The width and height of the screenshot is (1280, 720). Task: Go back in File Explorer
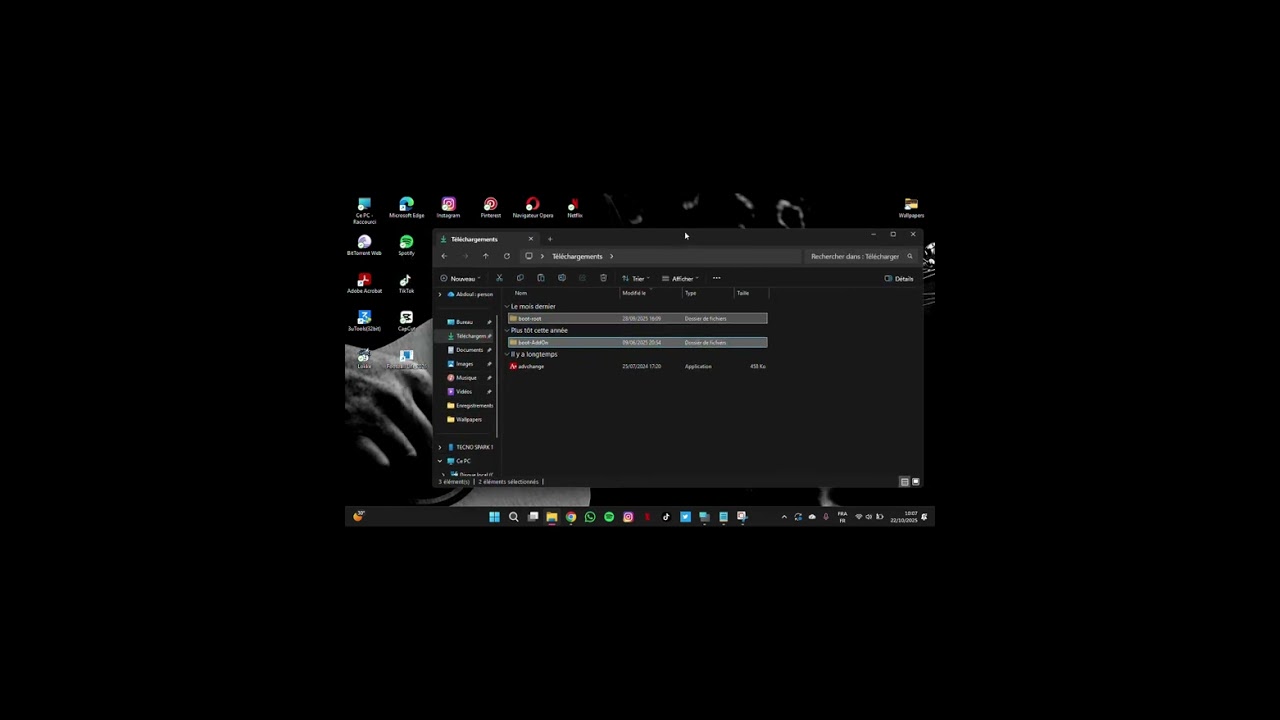pyautogui.click(x=444, y=256)
